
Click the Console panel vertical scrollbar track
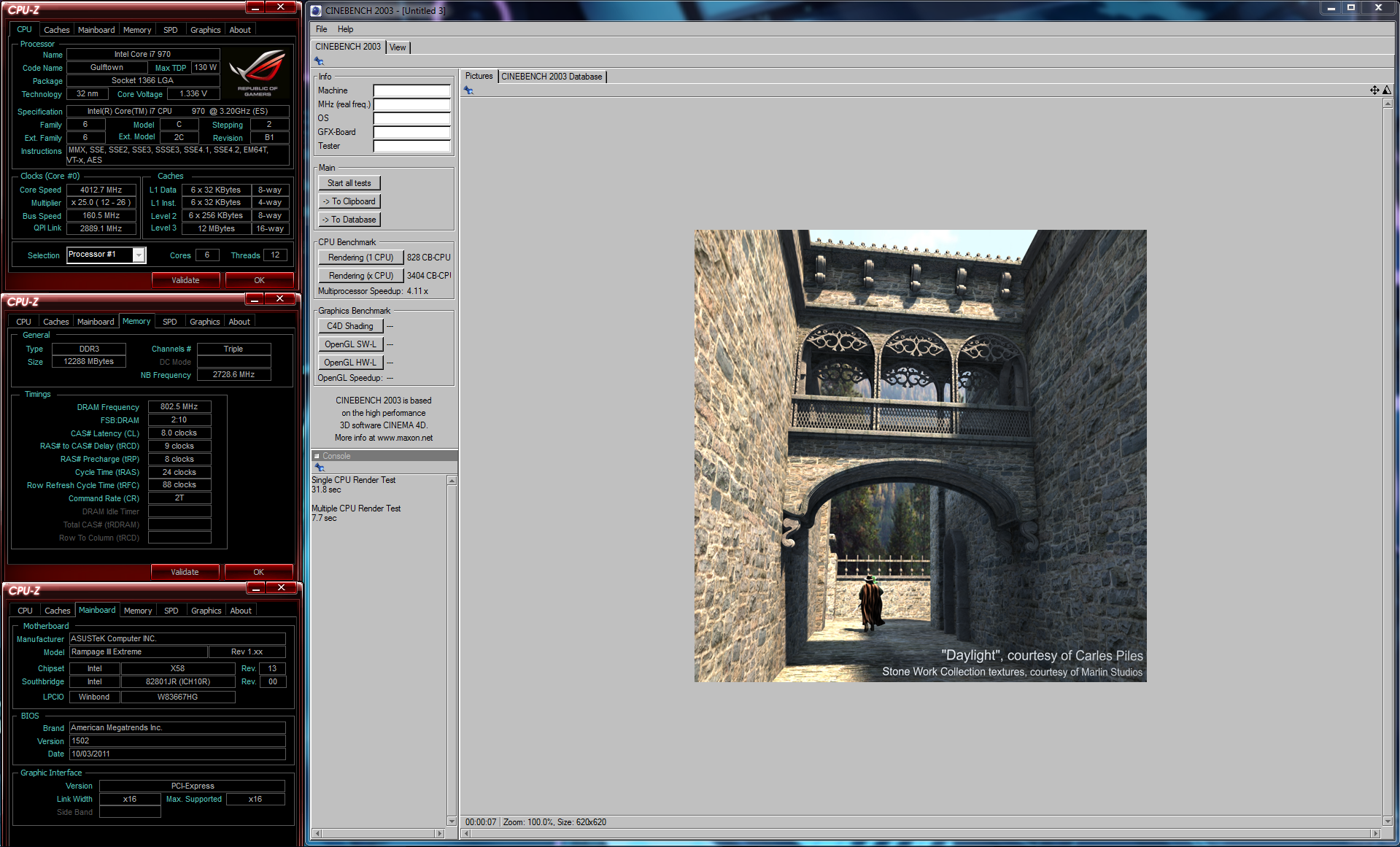pyautogui.click(x=452, y=651)
